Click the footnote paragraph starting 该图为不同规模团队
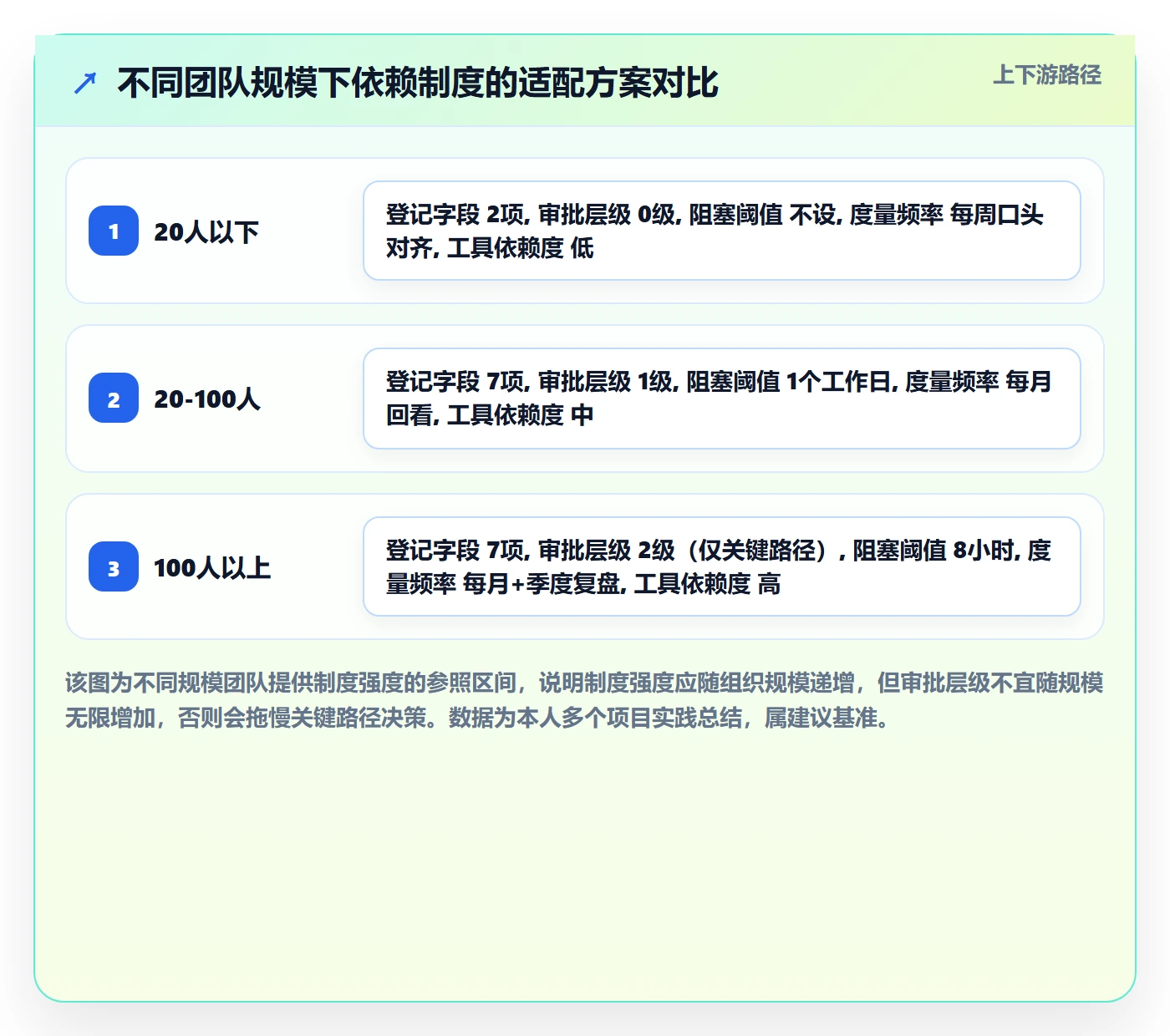This screenshot has width=1170, height=1036. click(x=585, y=700)
